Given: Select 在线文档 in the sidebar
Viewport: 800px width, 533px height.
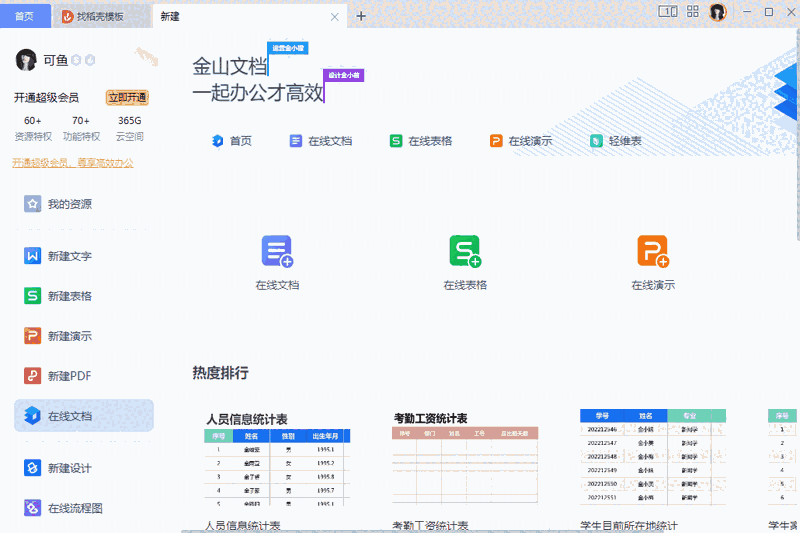Looking at the screenshot, I should 84,416.
